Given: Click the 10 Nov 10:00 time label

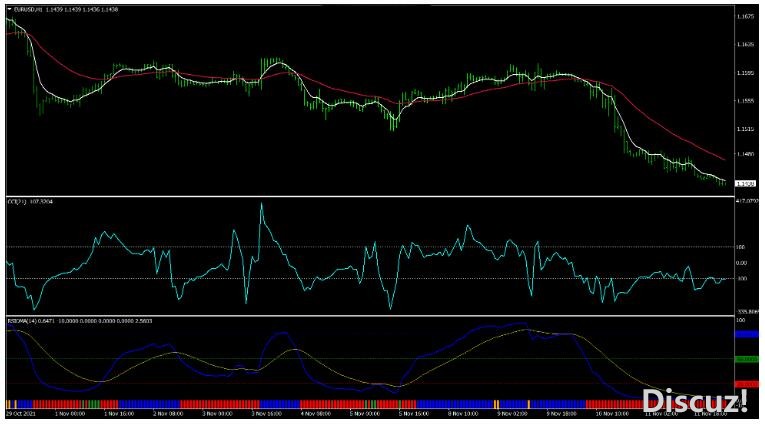Looking at the screenshot, I should [611, 414].
